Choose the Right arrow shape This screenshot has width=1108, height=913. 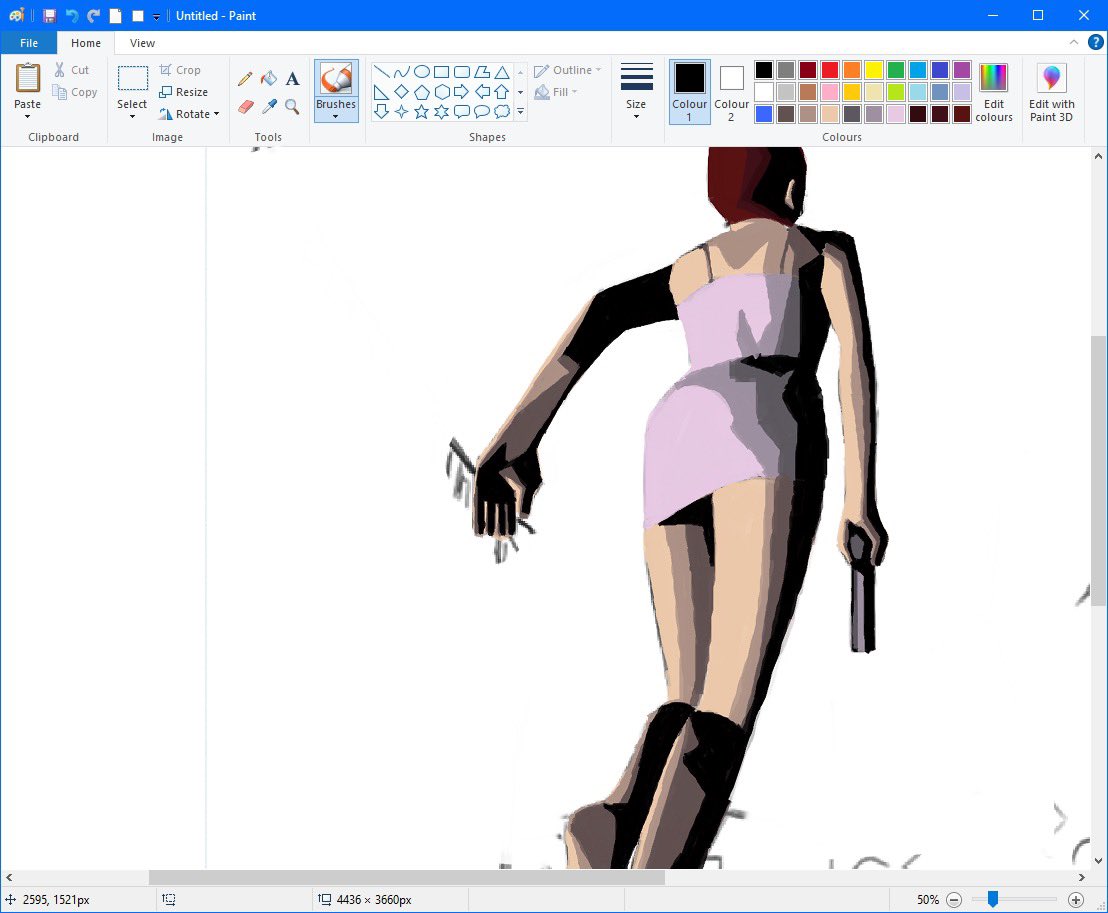462,92
